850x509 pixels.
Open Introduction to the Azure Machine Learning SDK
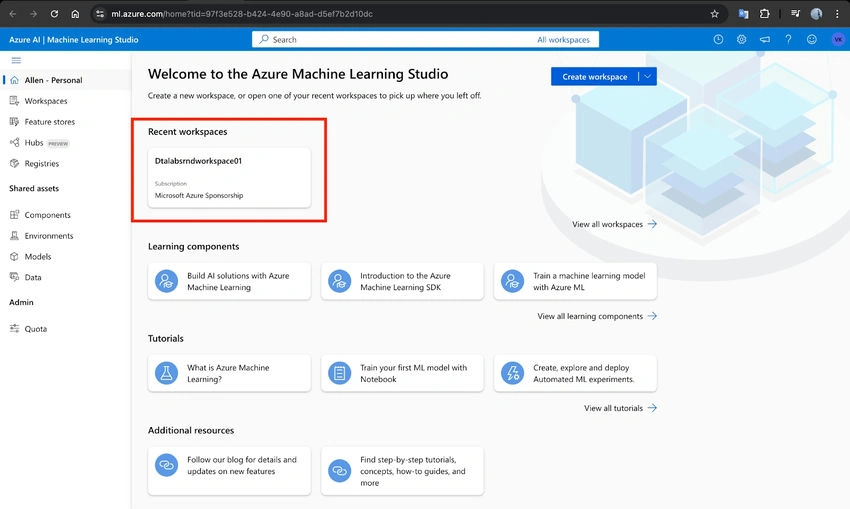click(402, 281)
